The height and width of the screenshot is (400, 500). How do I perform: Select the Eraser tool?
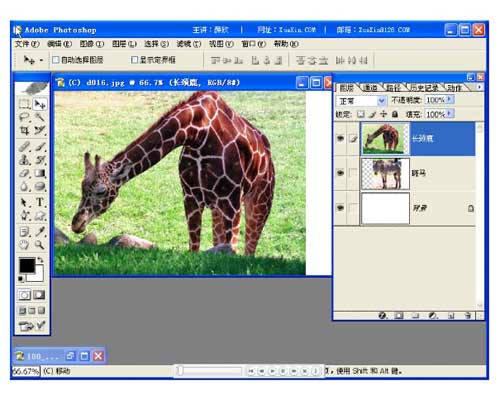(25, 173)
